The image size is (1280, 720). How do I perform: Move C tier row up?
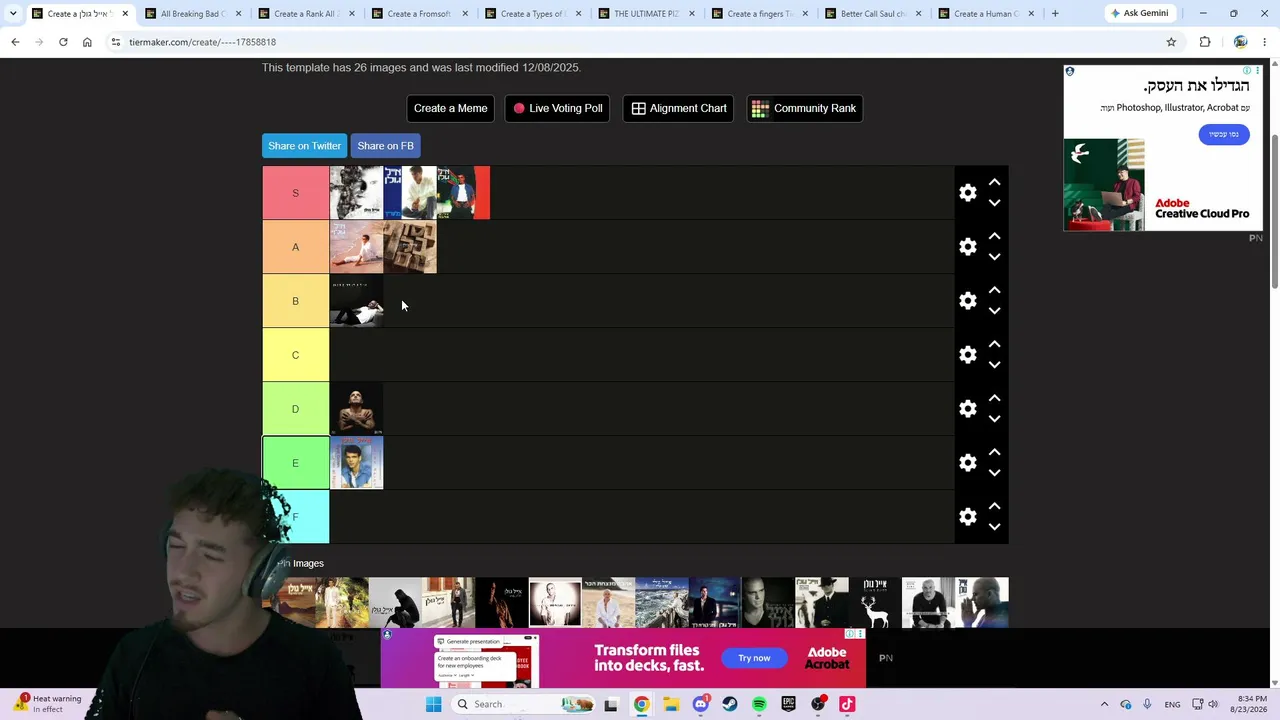994,345
